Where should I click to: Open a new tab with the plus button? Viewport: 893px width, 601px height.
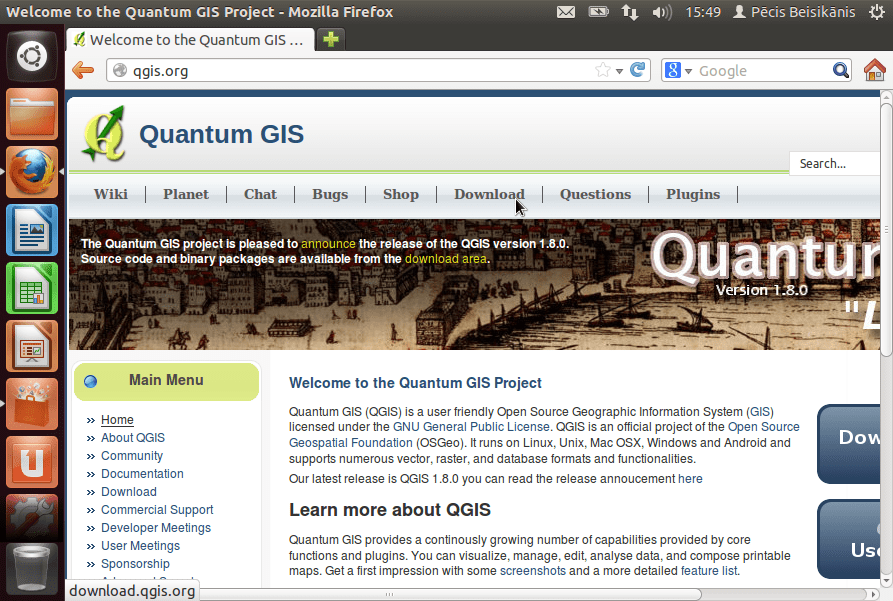(331, 39)
